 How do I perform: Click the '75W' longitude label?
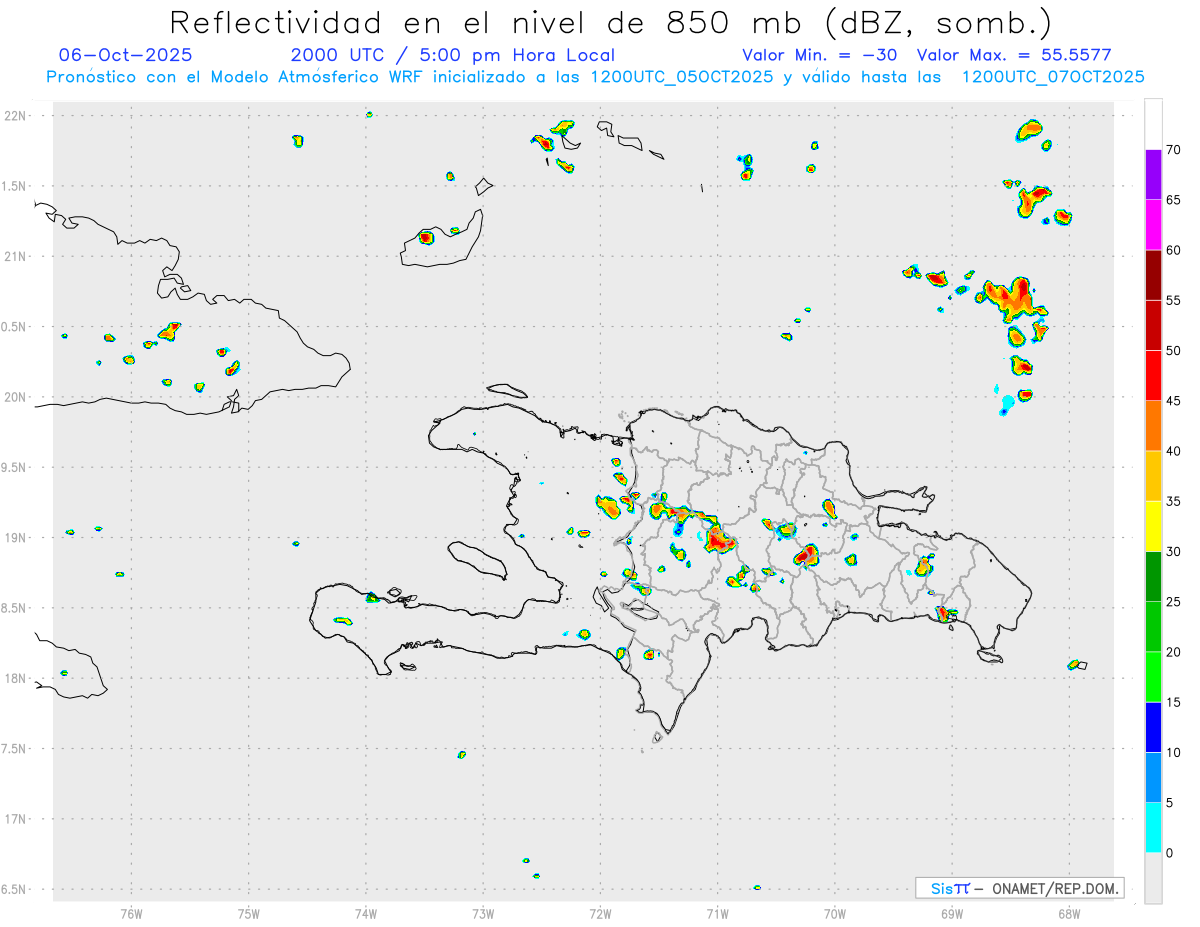tap(249, 914)
